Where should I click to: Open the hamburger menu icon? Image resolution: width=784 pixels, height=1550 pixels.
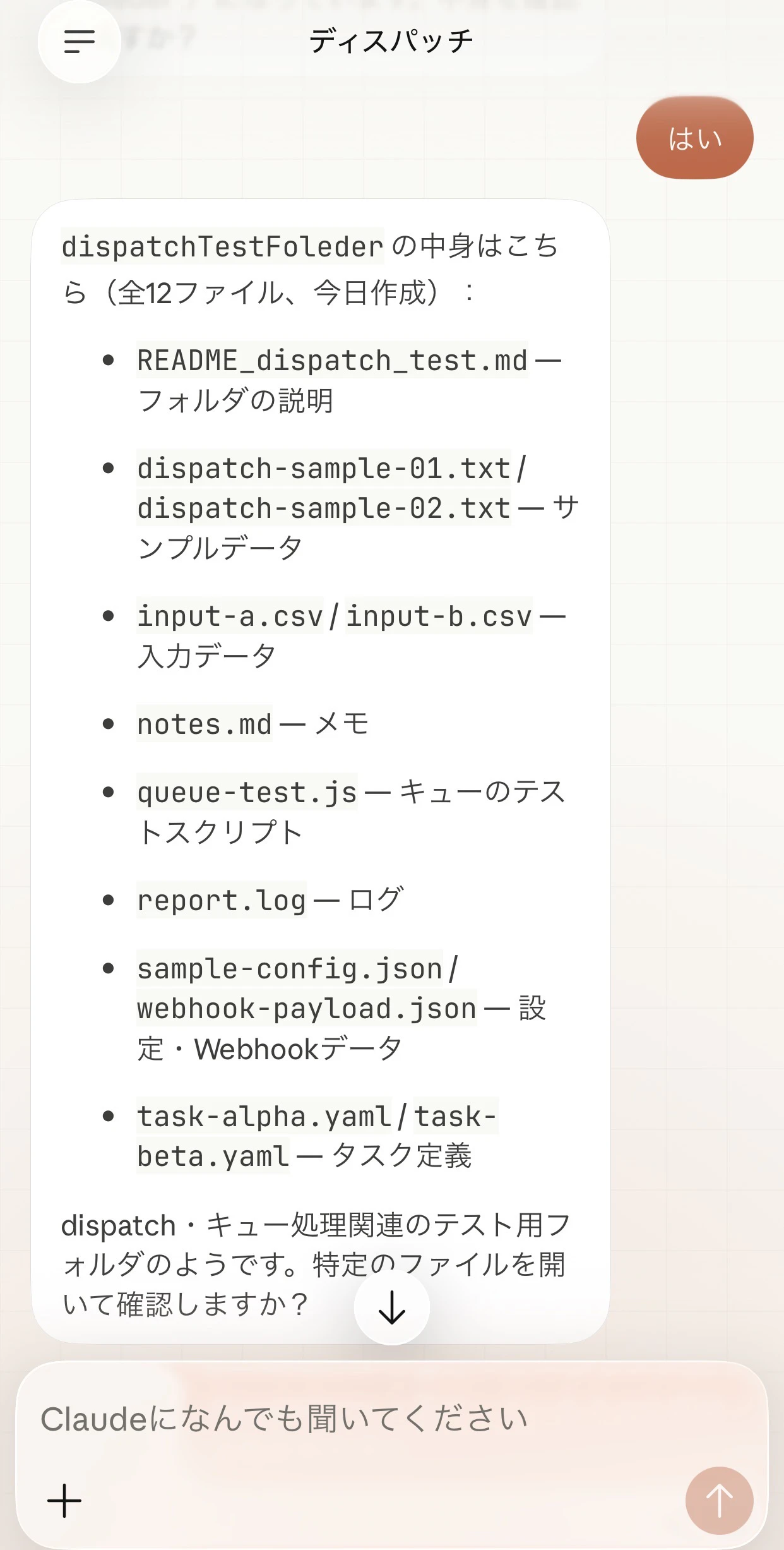click(x=80, y=42)
